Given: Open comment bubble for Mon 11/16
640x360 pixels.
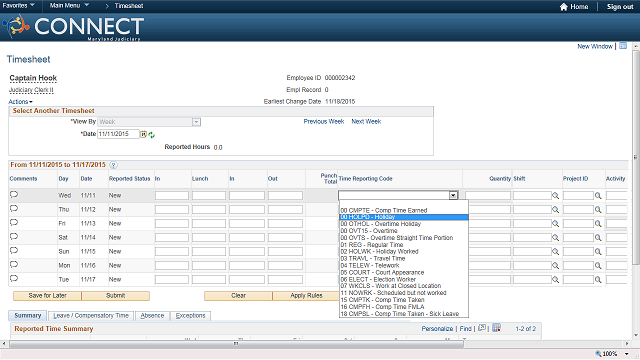Looking at the screenshot, I should [x=14, y=264].
